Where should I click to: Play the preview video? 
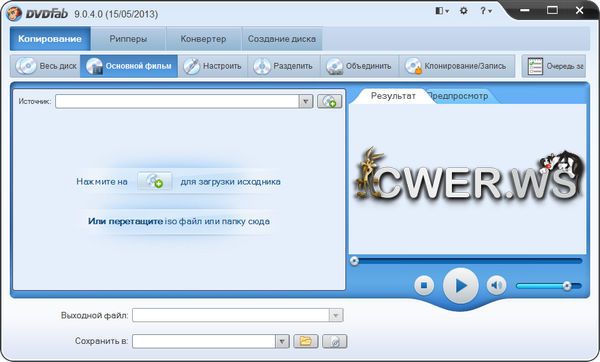[461, 286]
